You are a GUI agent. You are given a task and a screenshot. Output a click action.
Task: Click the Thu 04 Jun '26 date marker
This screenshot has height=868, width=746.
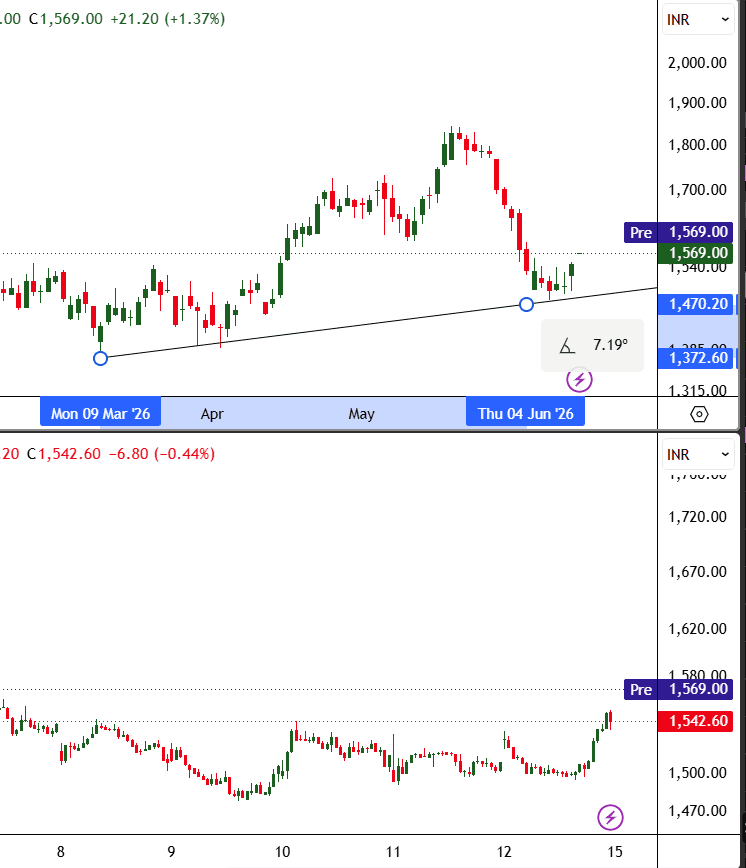point(525,414)
